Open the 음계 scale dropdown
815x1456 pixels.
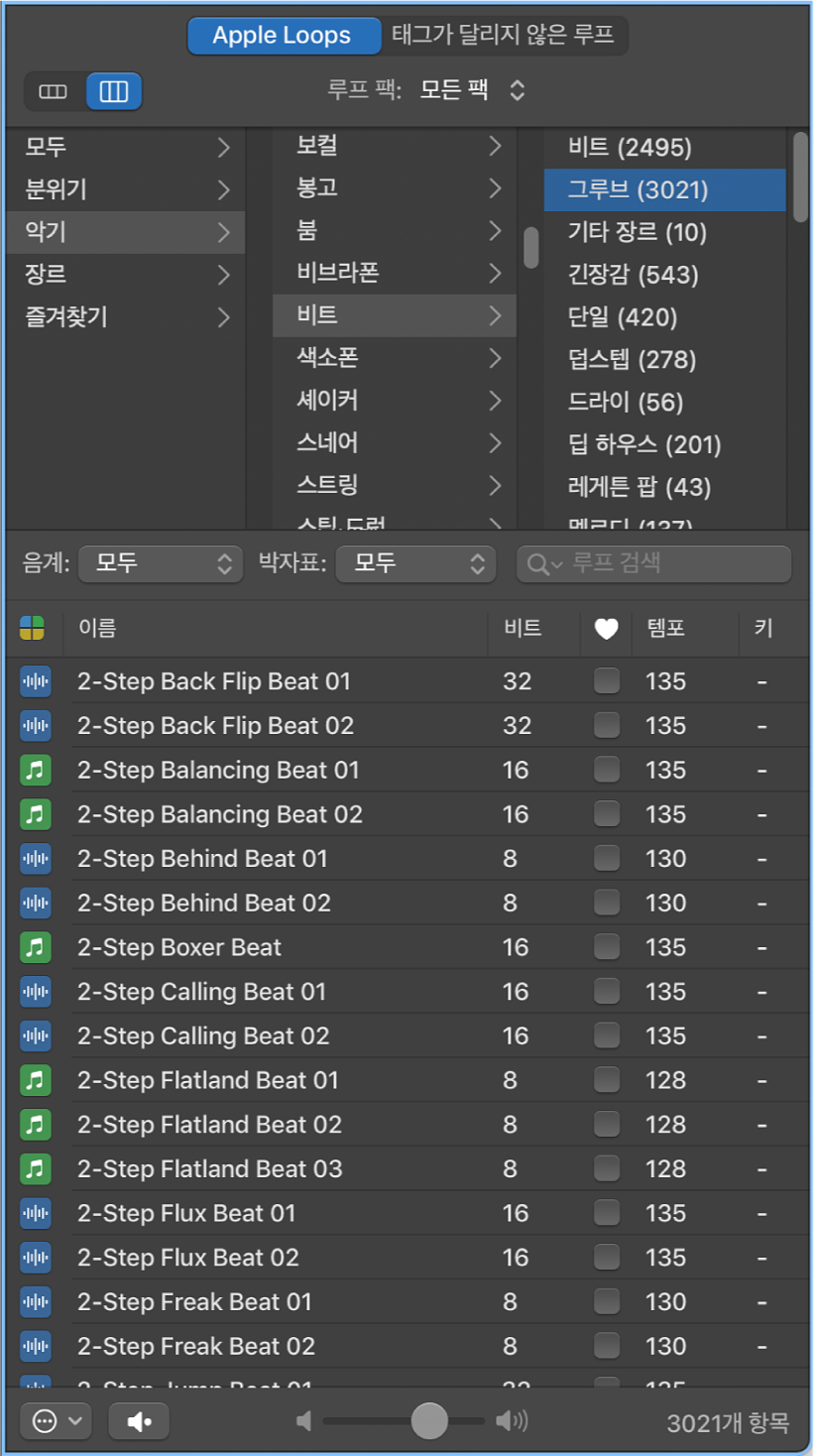pyautogui.click(x=161, y=563)
